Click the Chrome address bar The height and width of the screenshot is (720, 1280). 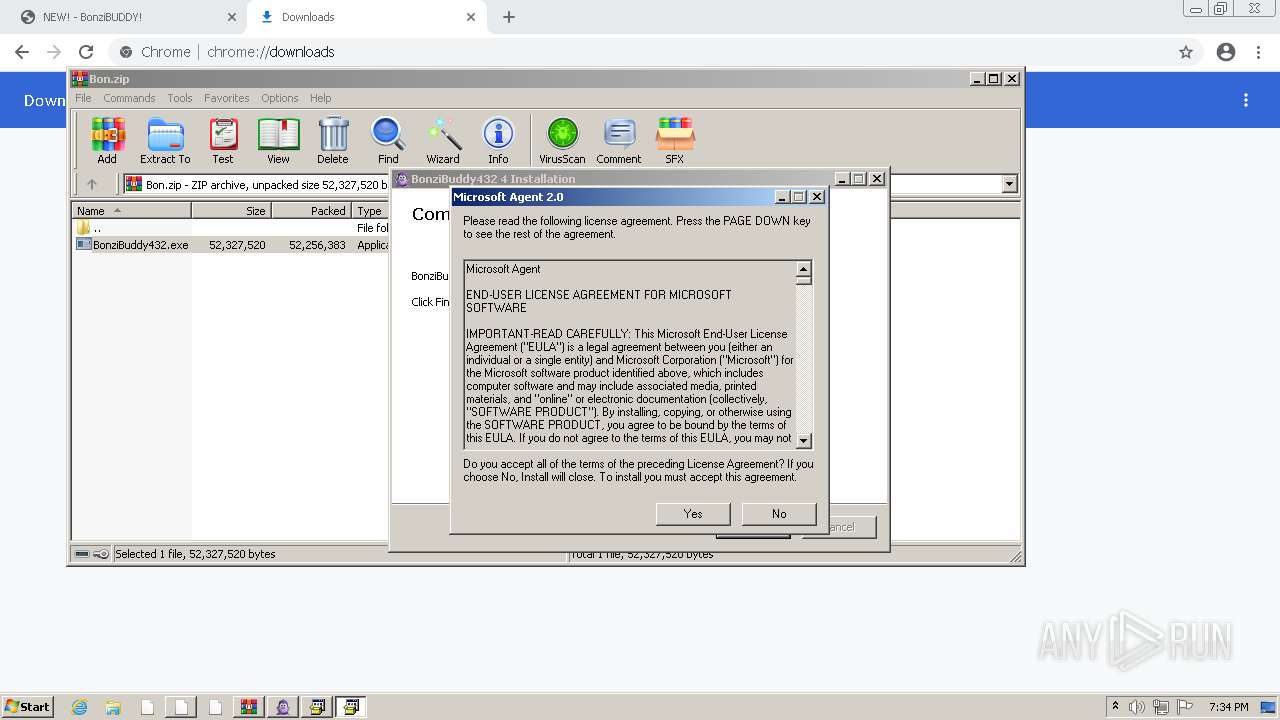coord(640,52)
